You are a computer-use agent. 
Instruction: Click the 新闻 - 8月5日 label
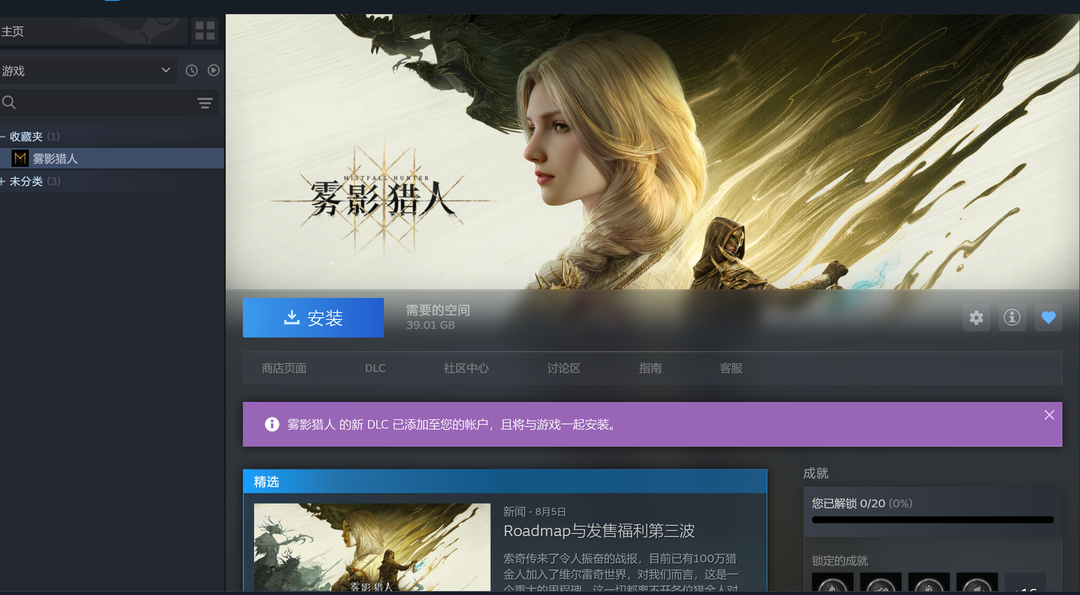click(x=534, y=512)
